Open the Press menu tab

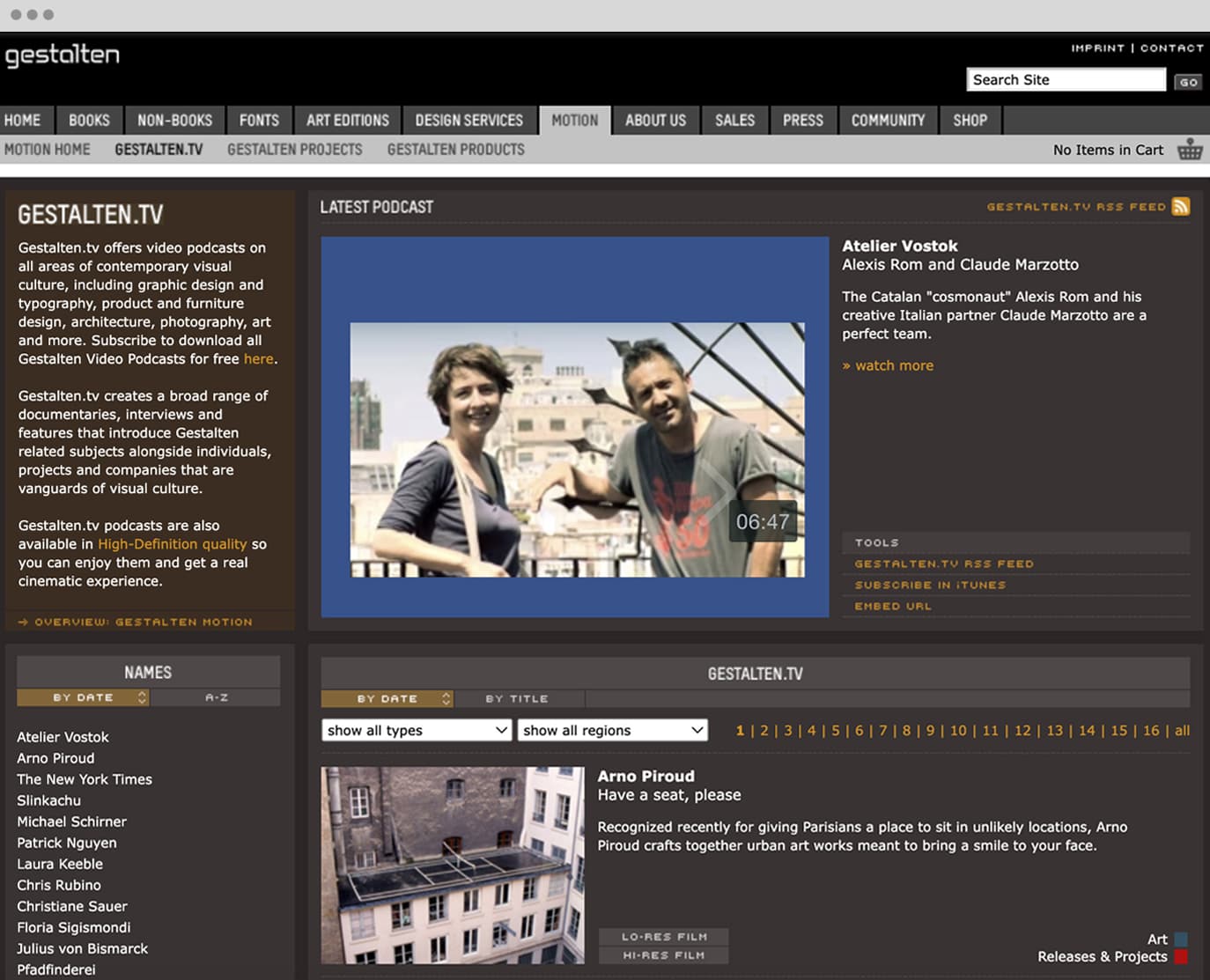pyautogui.click(x=803, y=121)
